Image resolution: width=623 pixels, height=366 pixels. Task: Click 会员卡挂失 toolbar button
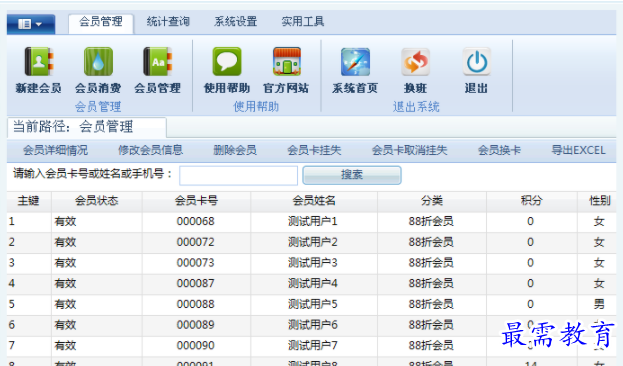tap(314, 150)
